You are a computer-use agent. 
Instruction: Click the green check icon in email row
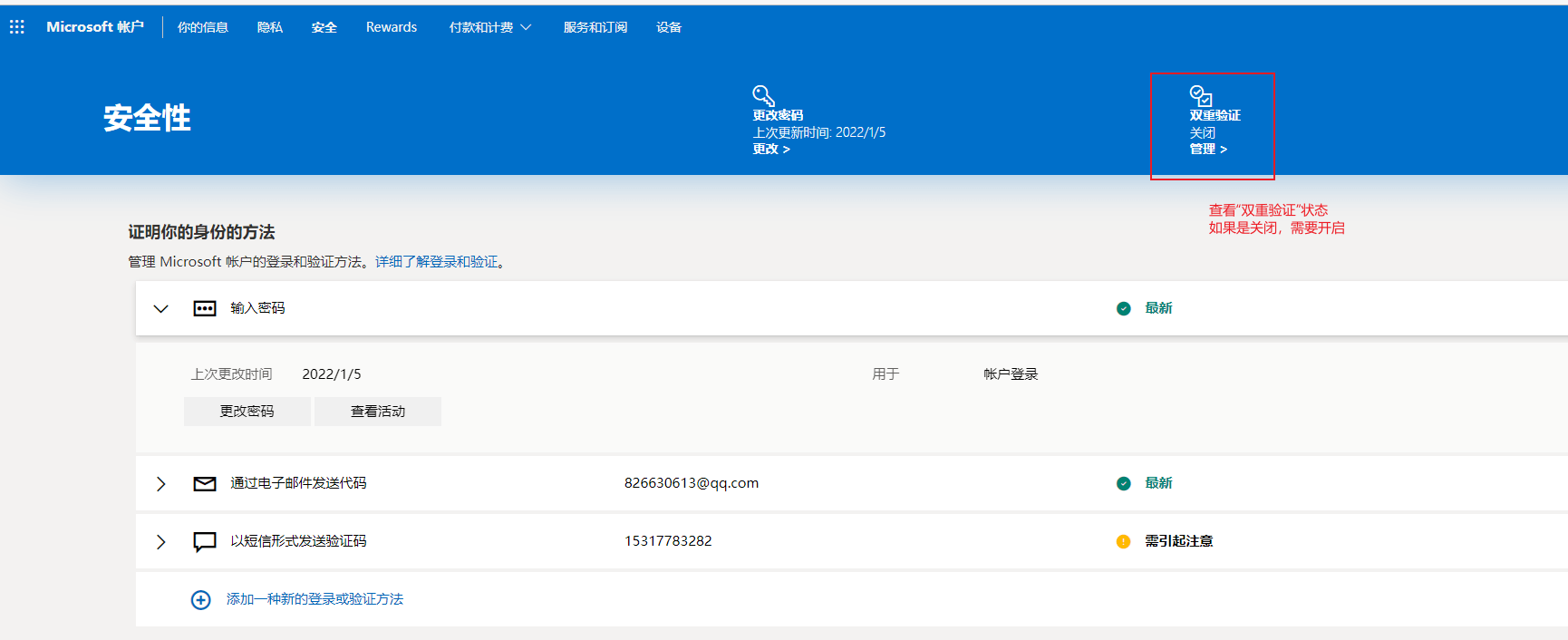tap(1124, 483)
